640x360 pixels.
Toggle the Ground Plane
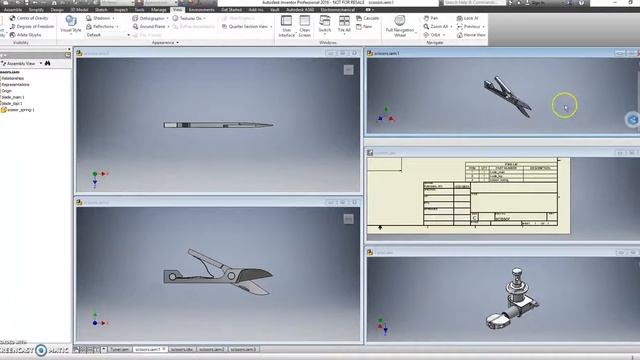149,26
